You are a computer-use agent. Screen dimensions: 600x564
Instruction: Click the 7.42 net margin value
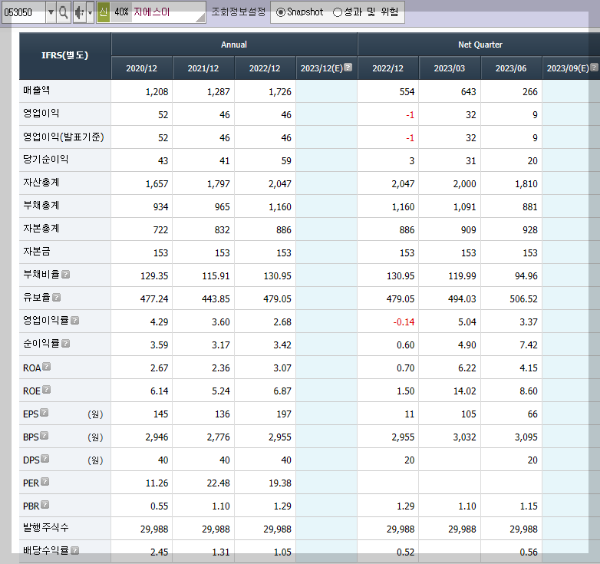pyautogui.click(x=528, y=345)
